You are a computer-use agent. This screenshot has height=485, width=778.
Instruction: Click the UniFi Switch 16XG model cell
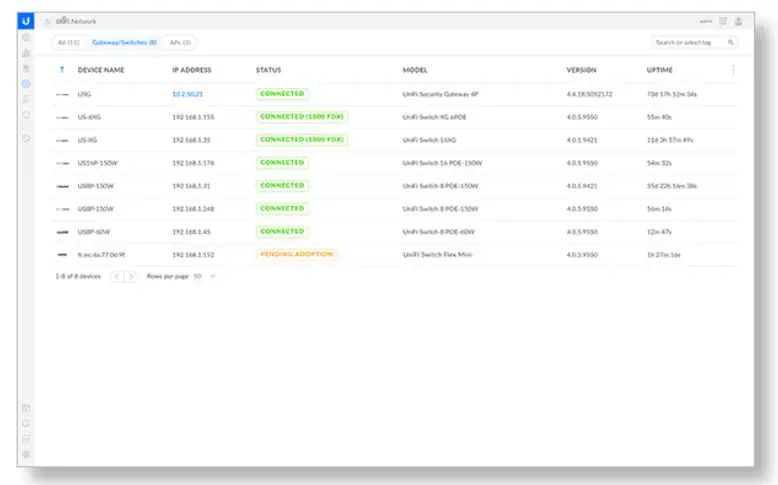(429, 140)
